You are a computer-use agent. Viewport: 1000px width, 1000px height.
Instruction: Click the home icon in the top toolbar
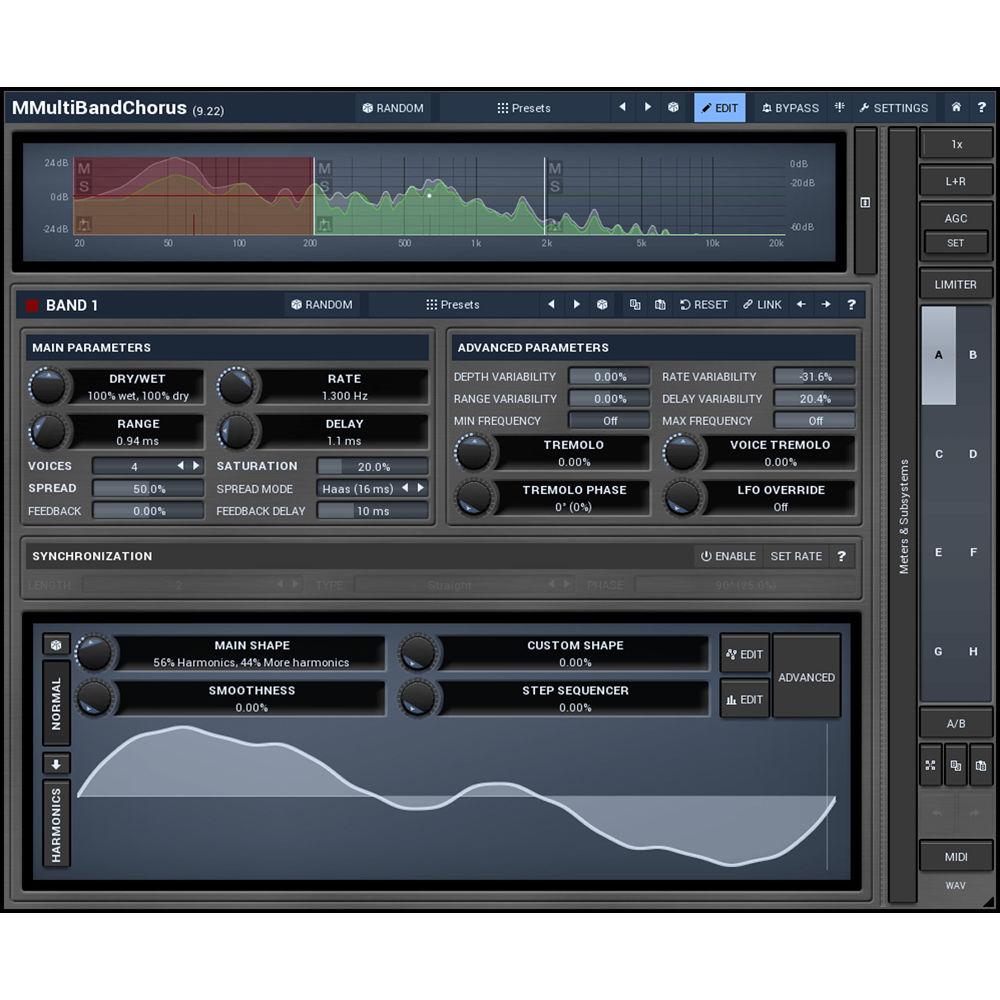coord(955,107)
